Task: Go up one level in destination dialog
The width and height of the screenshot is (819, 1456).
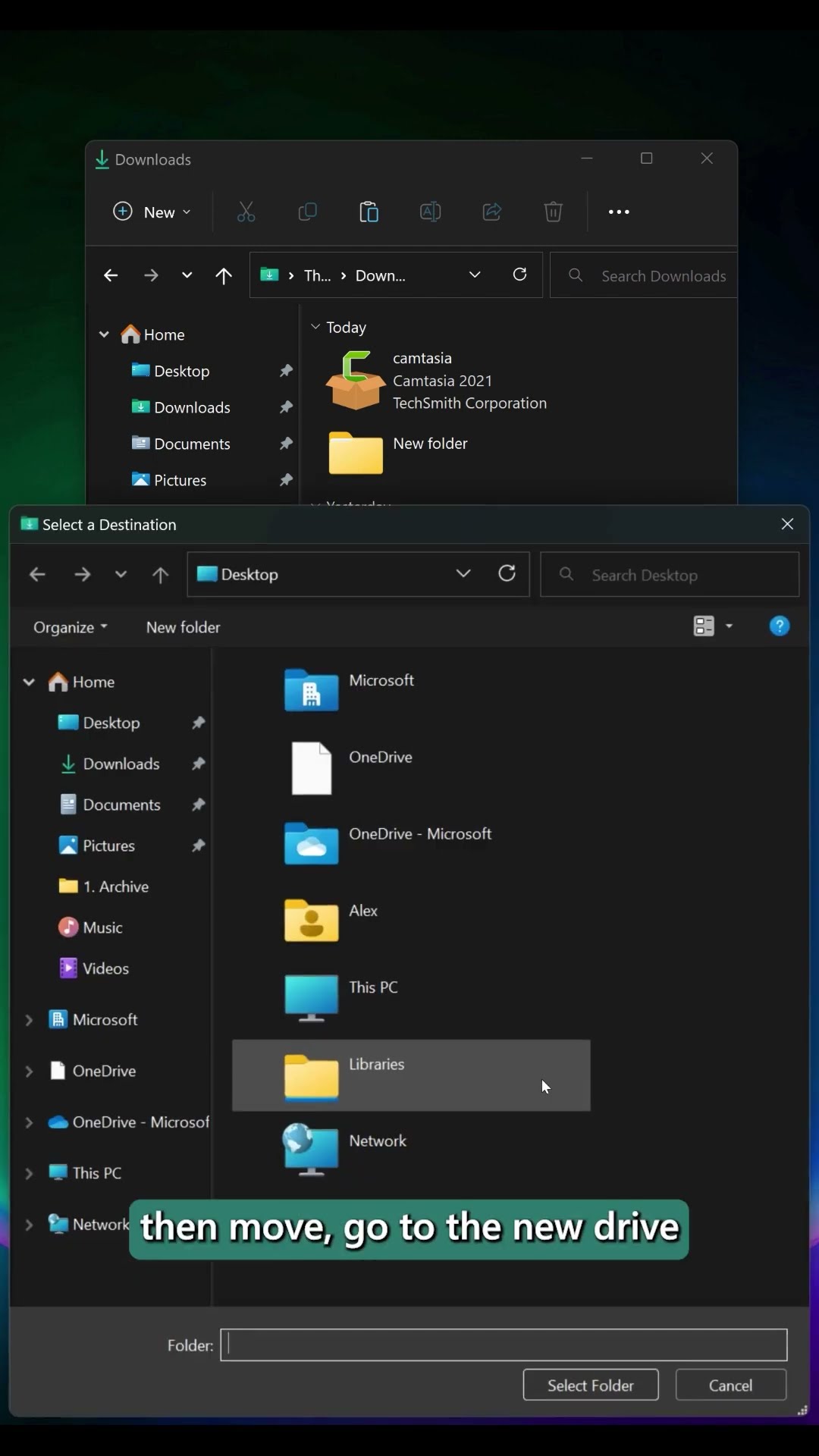Action: (160, 575)
